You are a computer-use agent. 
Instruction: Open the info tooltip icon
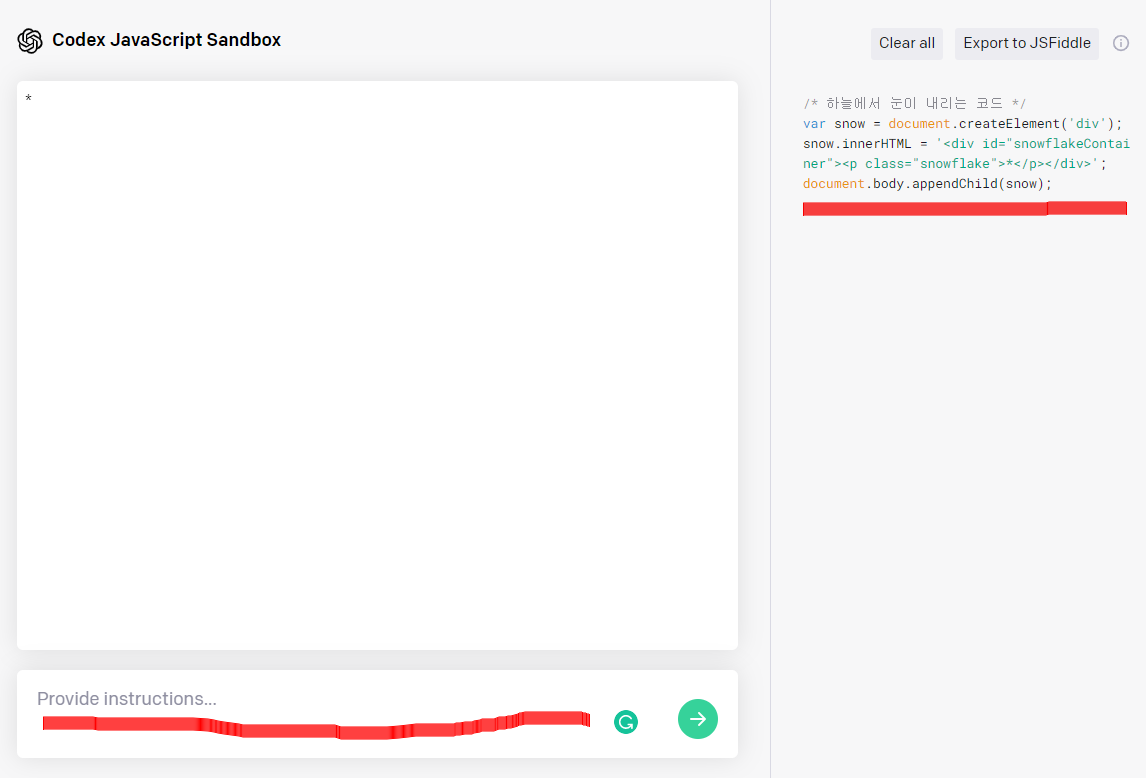[1121, 43]
